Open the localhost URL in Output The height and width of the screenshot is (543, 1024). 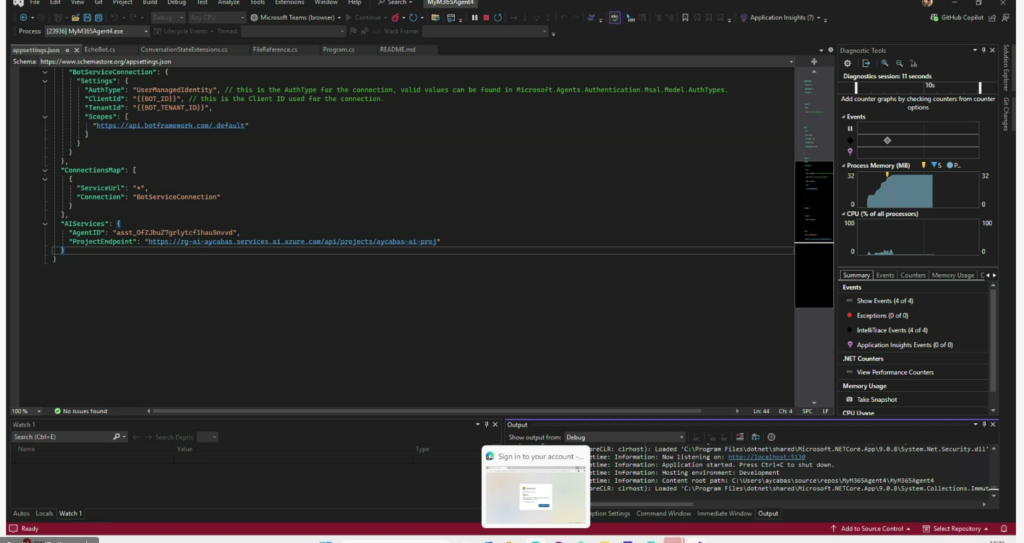[766, 457]
